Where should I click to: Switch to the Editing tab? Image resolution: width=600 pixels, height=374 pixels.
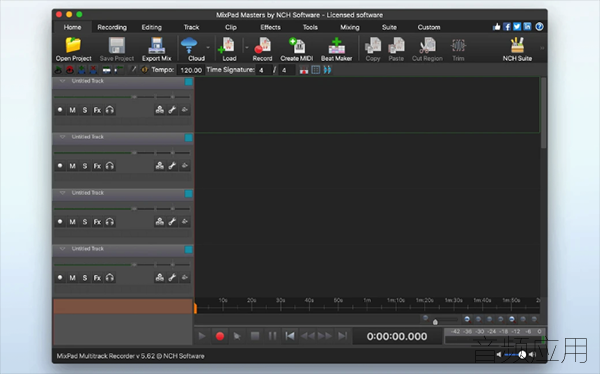pyautogui.click(x=152, y=27)
